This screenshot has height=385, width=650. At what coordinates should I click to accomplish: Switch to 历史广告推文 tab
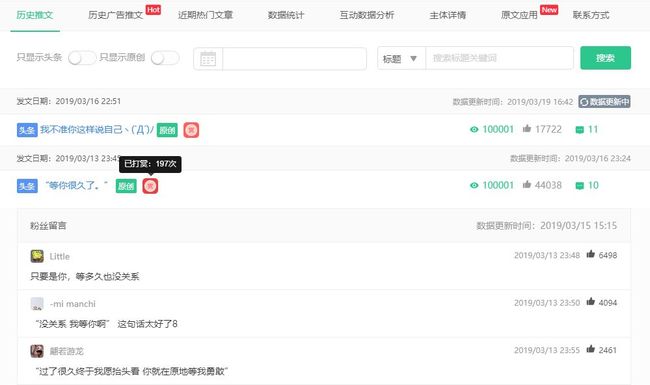pyautogui.click(x=116, y=15)
